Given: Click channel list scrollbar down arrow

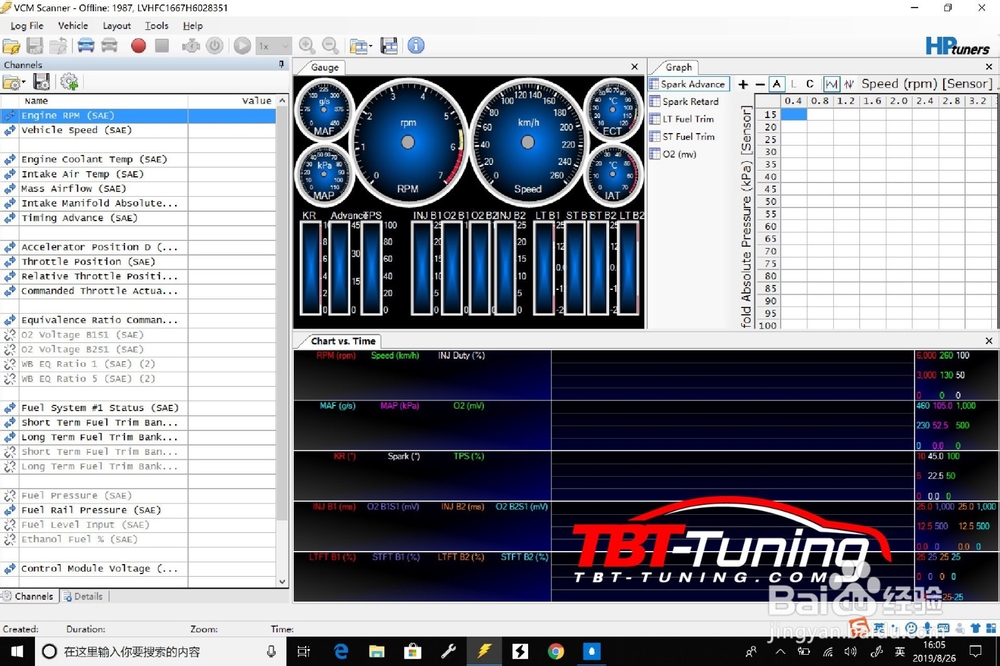Looking at the screenshot, I should [x=283, y=582].
